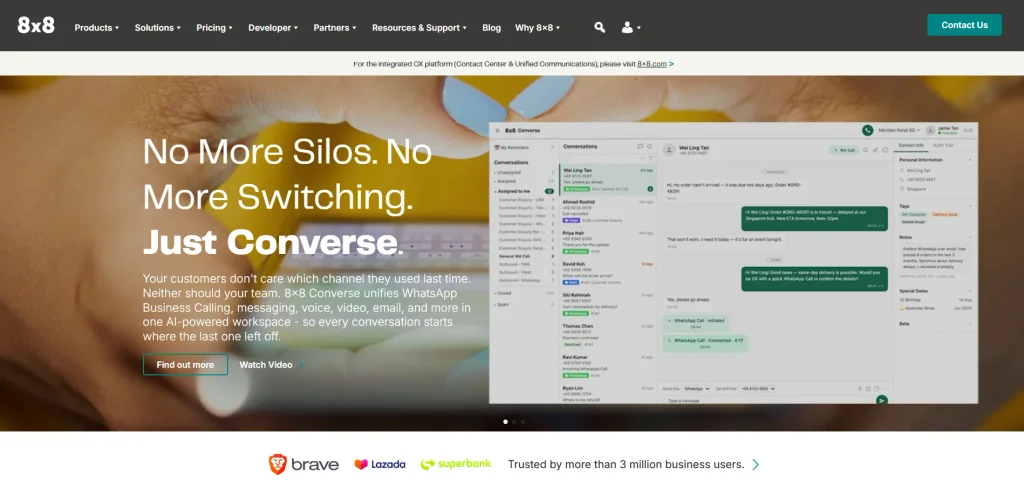1024x487 pixels.
Task: Click the green send message button
Action: point(882,400)
